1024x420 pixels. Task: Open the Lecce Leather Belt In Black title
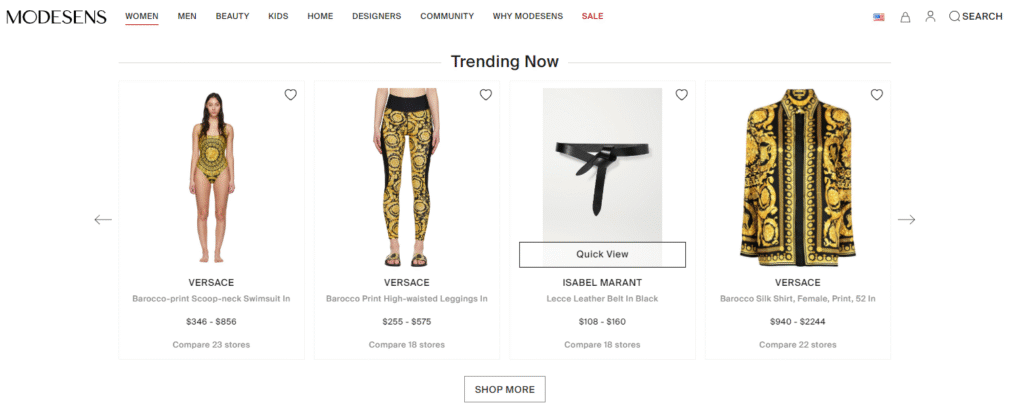pyautogui.click(x=602, y=299)
